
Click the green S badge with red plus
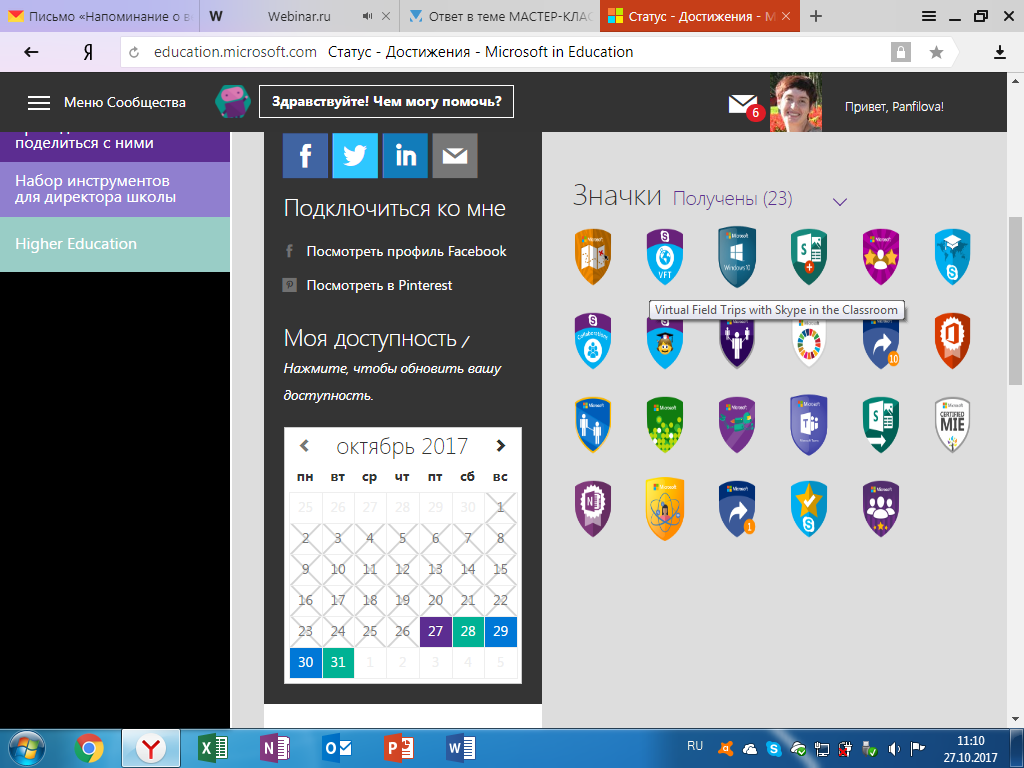(x=808, y=257)
